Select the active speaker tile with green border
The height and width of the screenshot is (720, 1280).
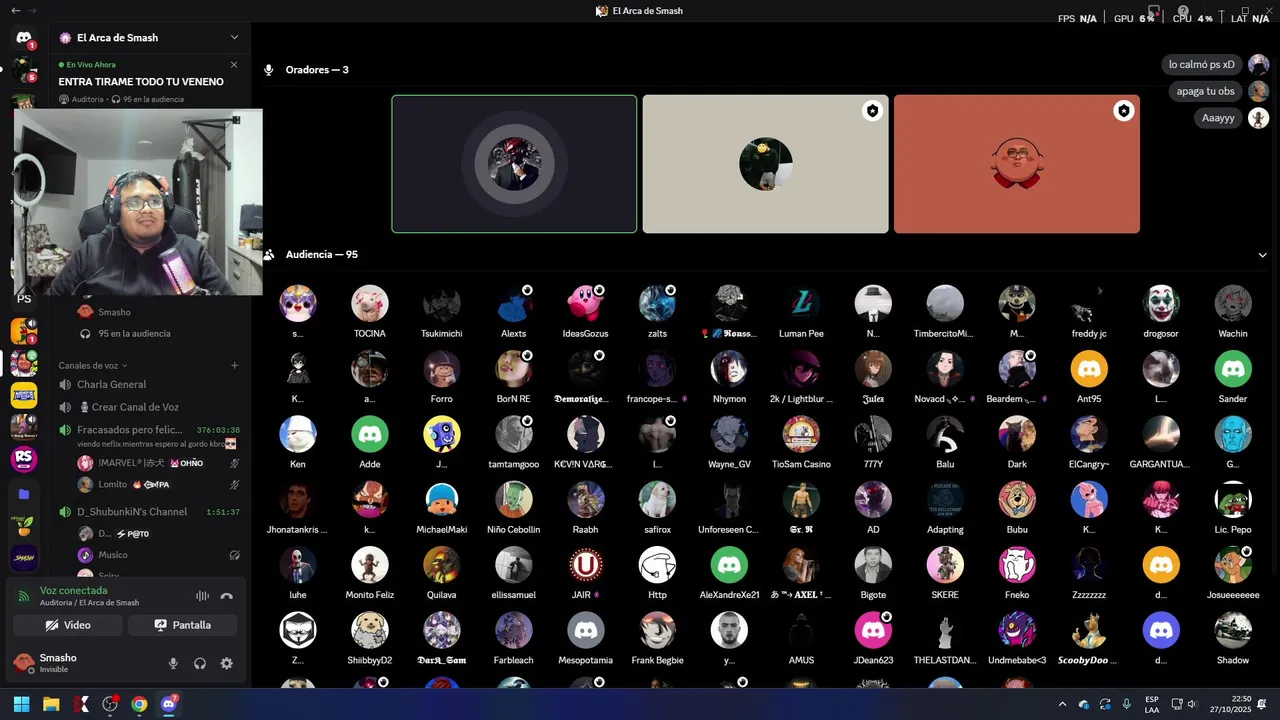[514, 164]
